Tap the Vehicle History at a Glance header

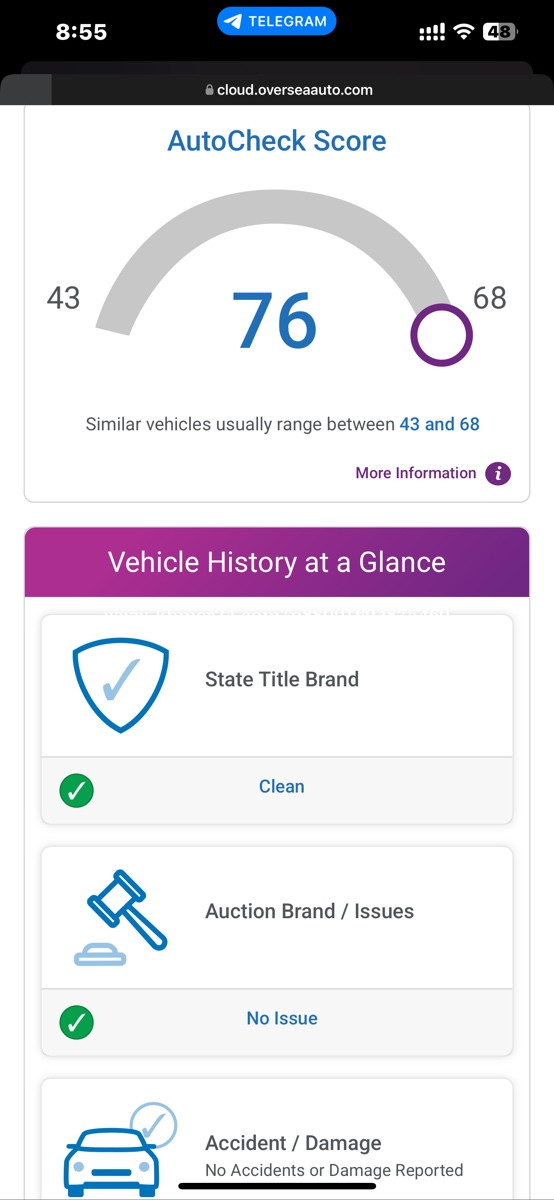[277, 562]
